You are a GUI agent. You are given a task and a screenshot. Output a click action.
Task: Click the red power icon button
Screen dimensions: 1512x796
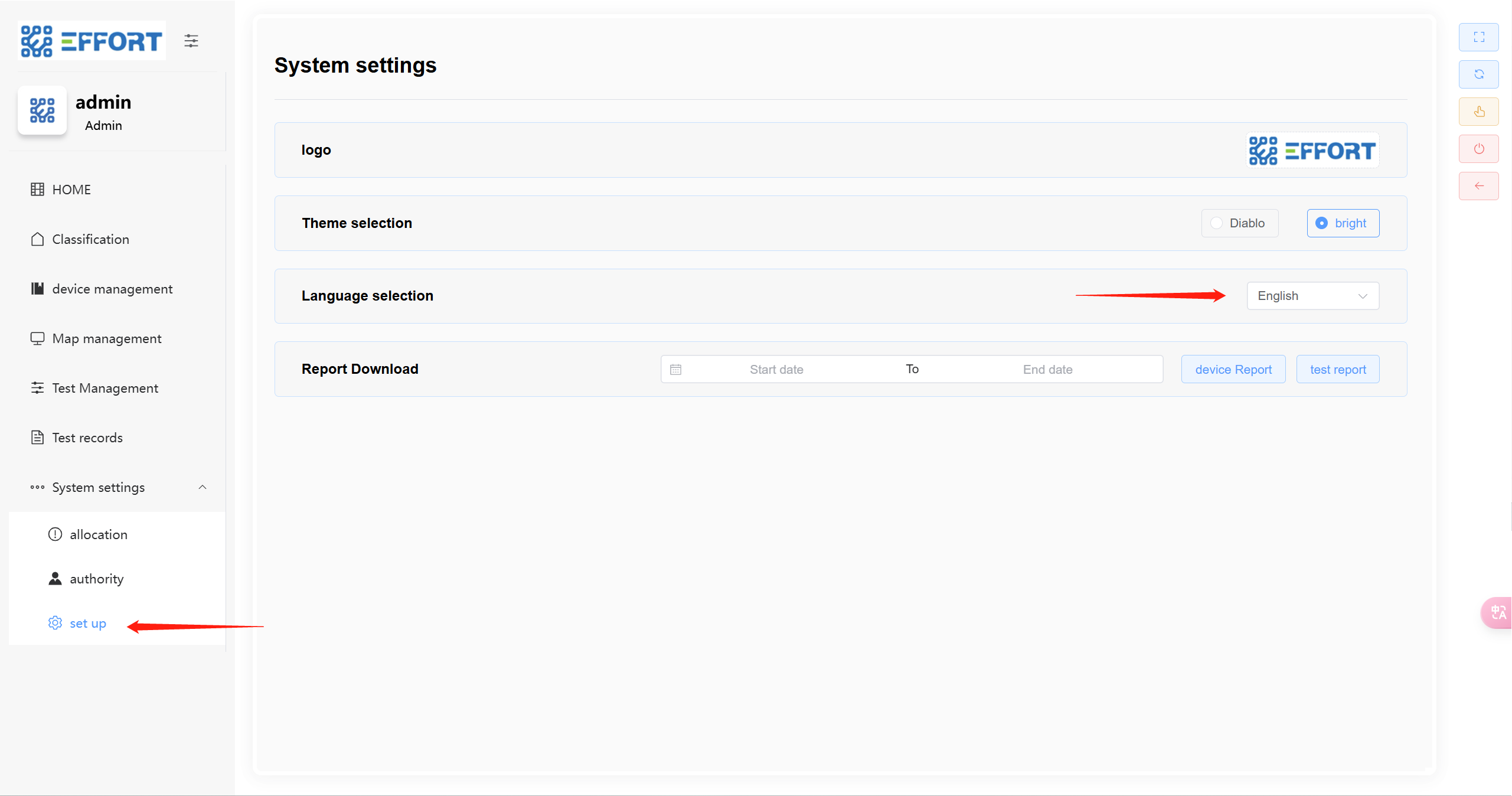(1478, 149)
